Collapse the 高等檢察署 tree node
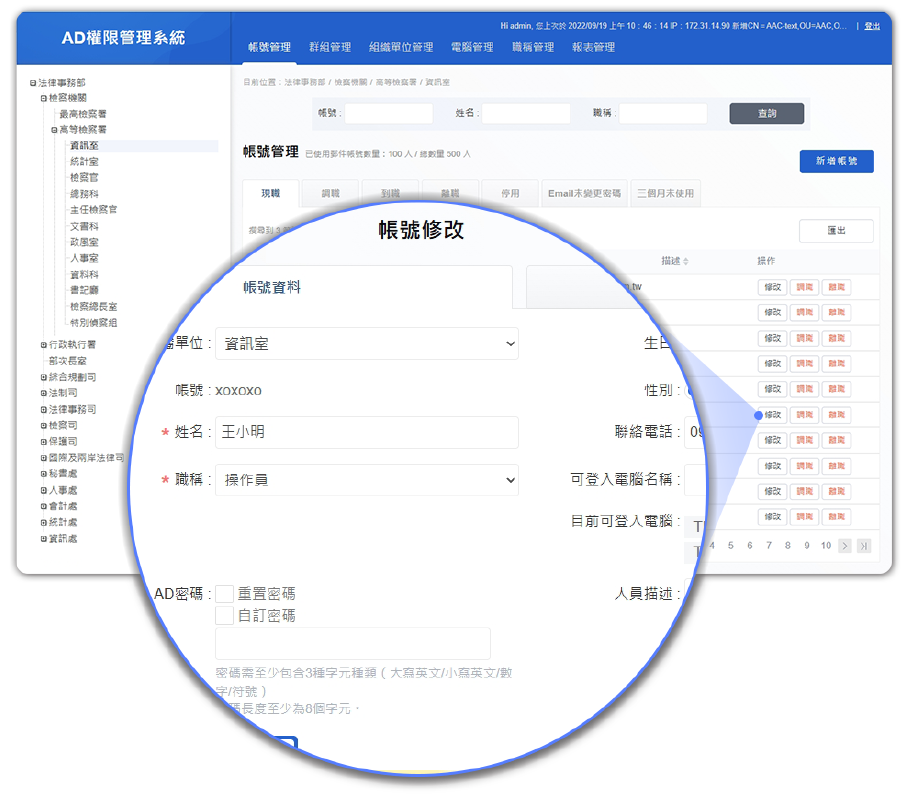Screen dimensions: 901x800 tap(55, 130)
